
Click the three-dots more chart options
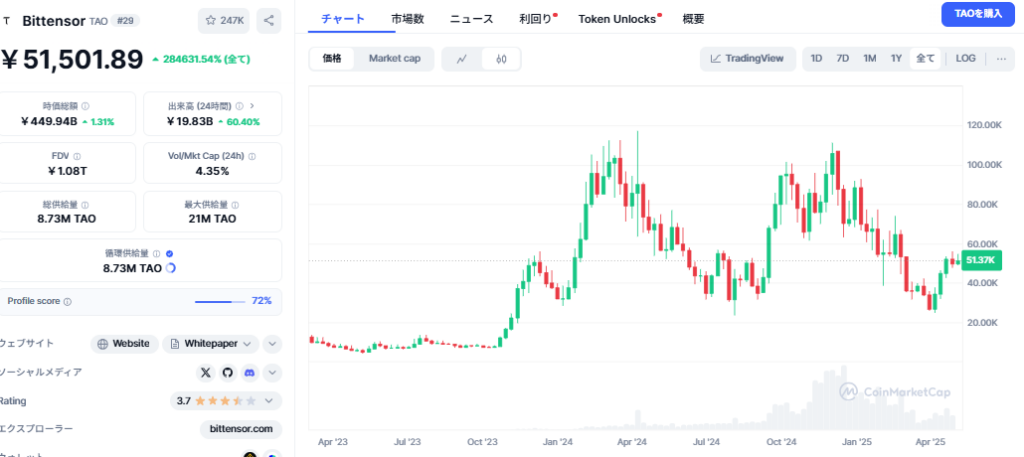click(1000, 59)
